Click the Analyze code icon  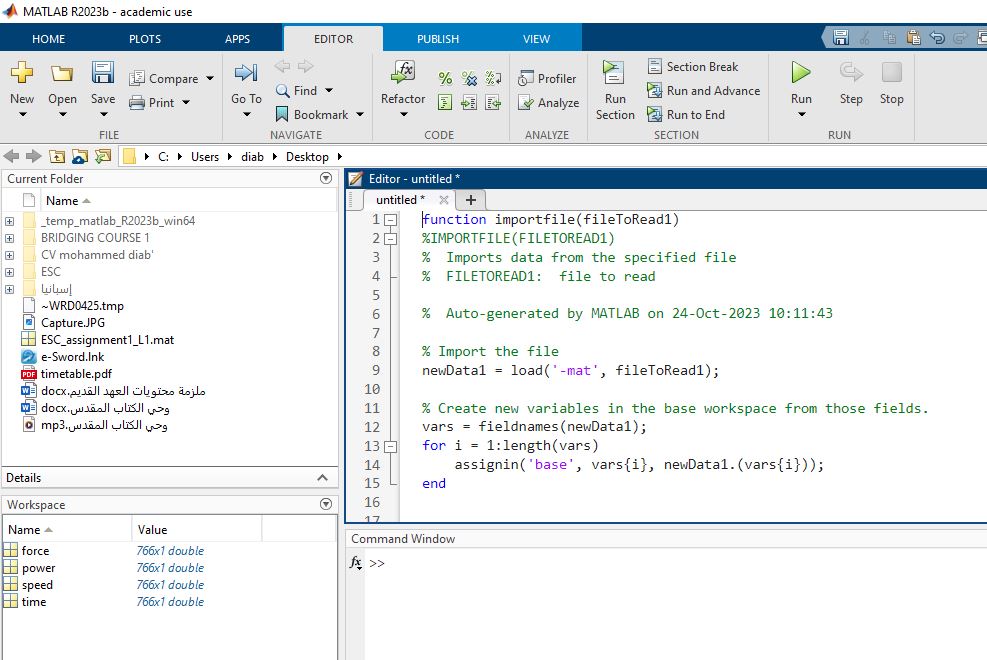[x=548, y=103]
